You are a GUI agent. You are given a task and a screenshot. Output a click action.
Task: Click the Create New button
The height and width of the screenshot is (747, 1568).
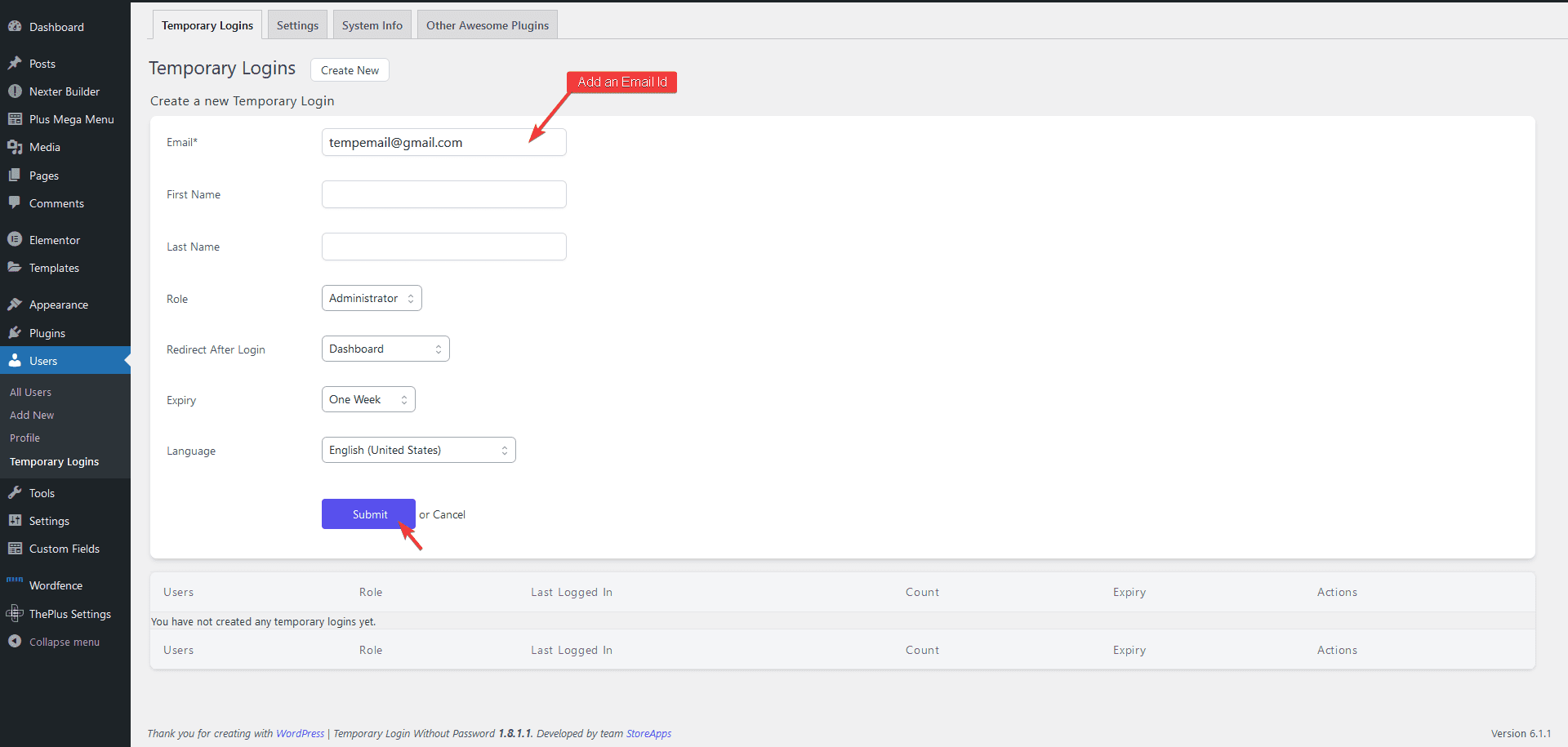350,70
